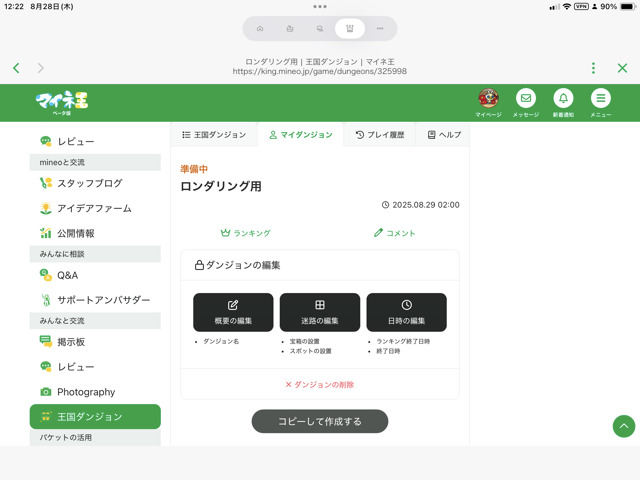
Task: Click the マイネ王 logo
Action: [x=62, y=102]
